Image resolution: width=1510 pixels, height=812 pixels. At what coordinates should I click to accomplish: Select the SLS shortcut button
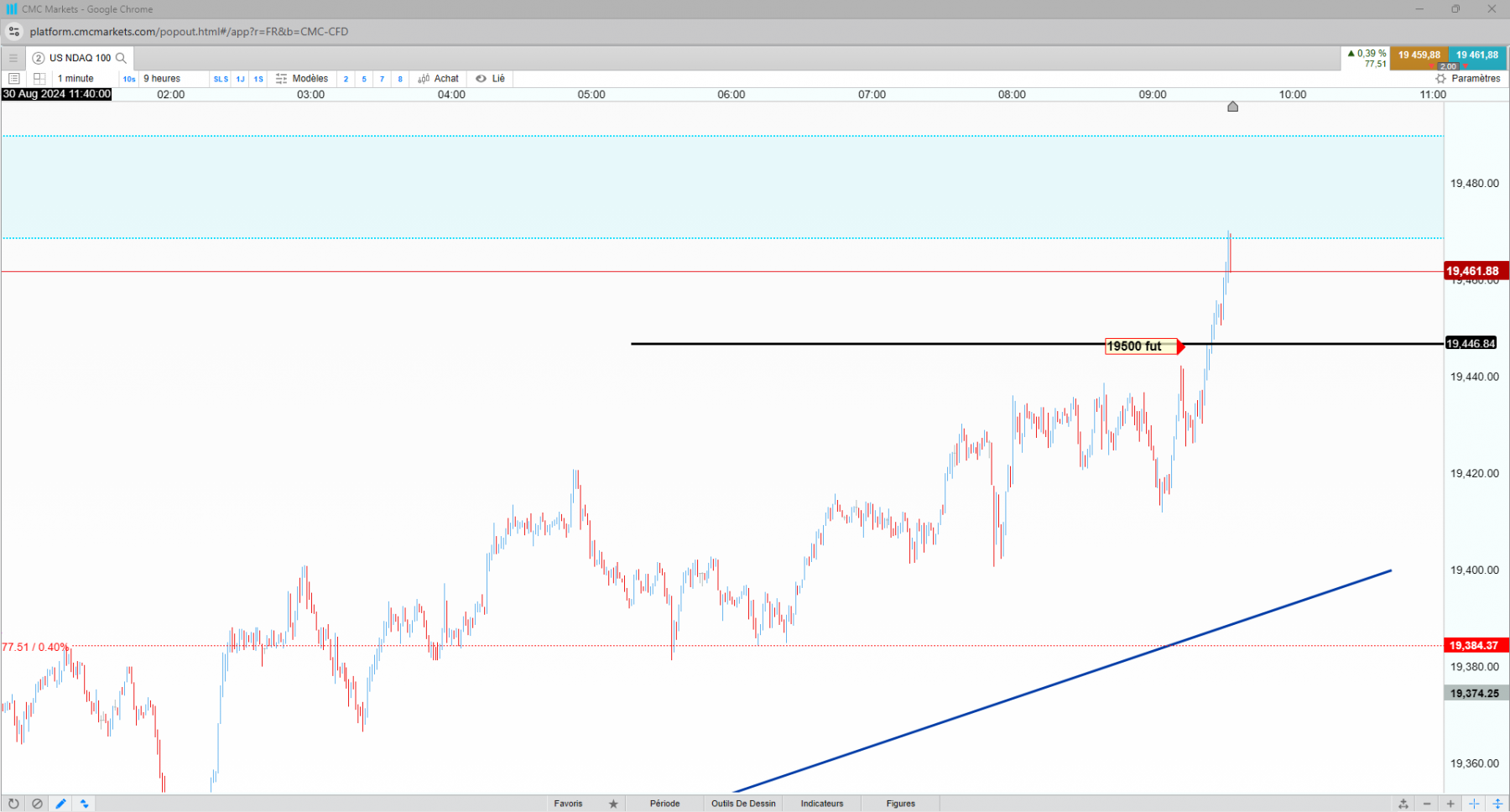221,79
